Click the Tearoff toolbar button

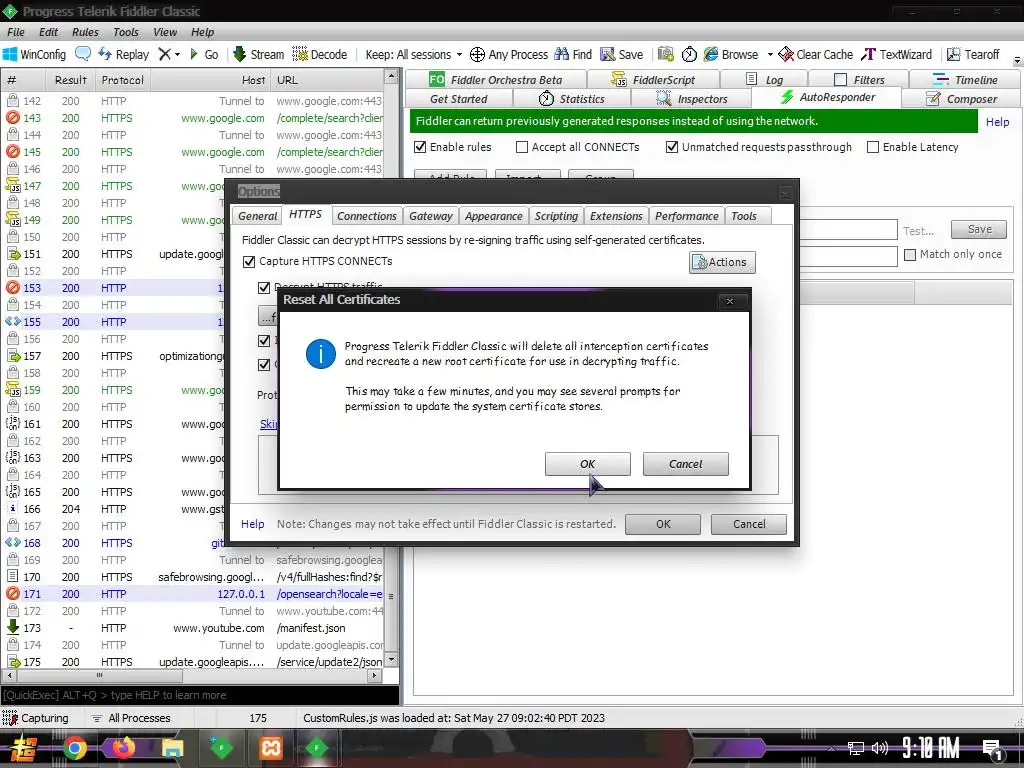click(x=973, y=54)
